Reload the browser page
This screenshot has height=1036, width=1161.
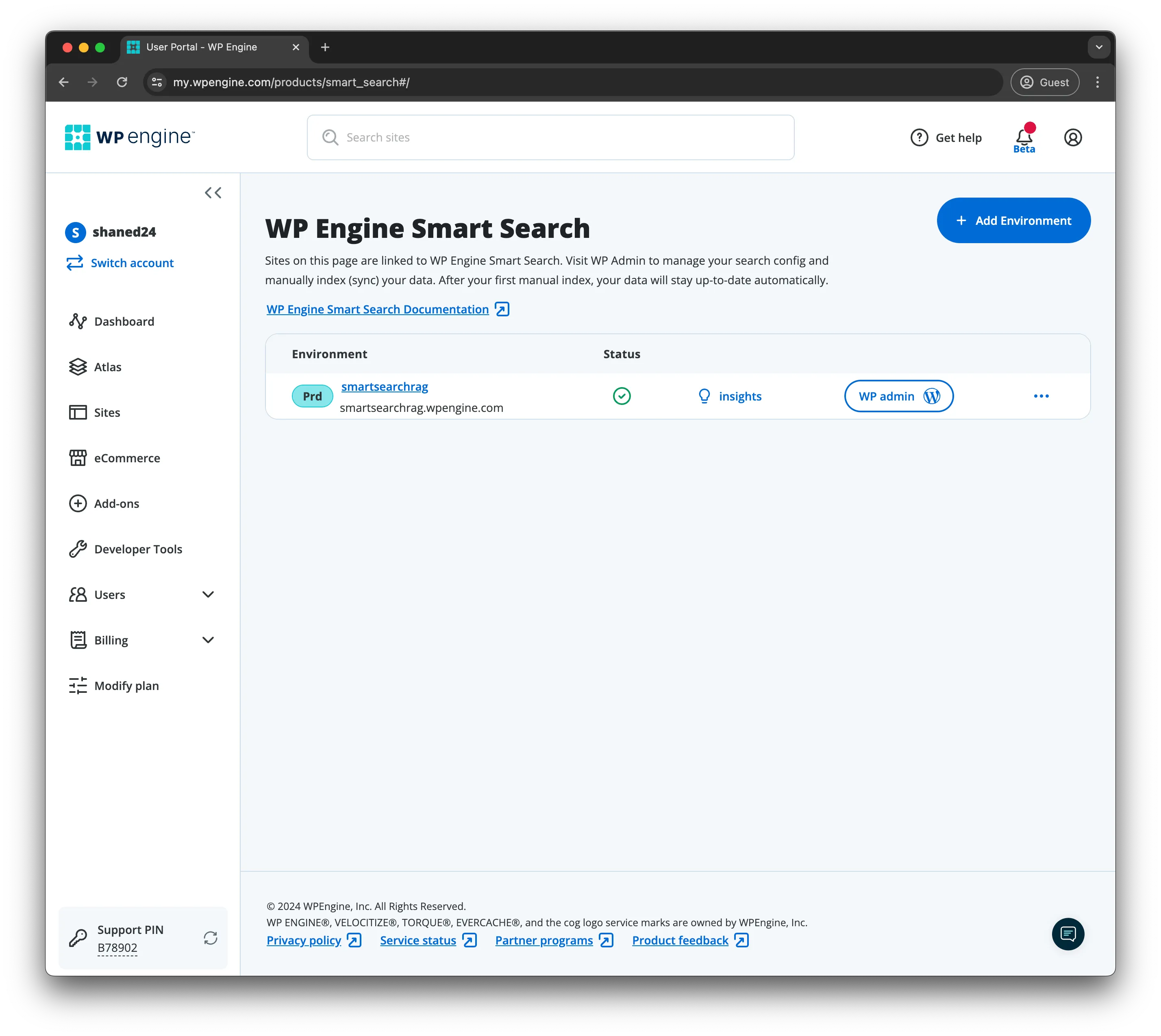click(122, 82)
